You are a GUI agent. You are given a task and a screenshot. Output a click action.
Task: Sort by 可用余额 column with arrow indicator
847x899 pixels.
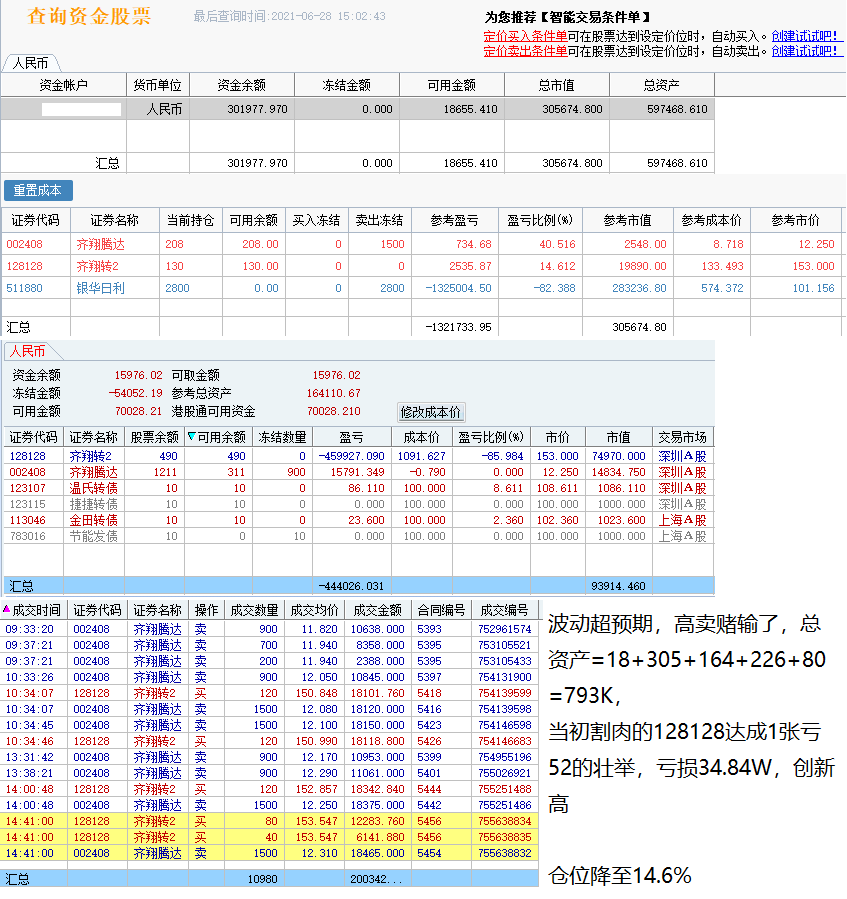point(218,437)
